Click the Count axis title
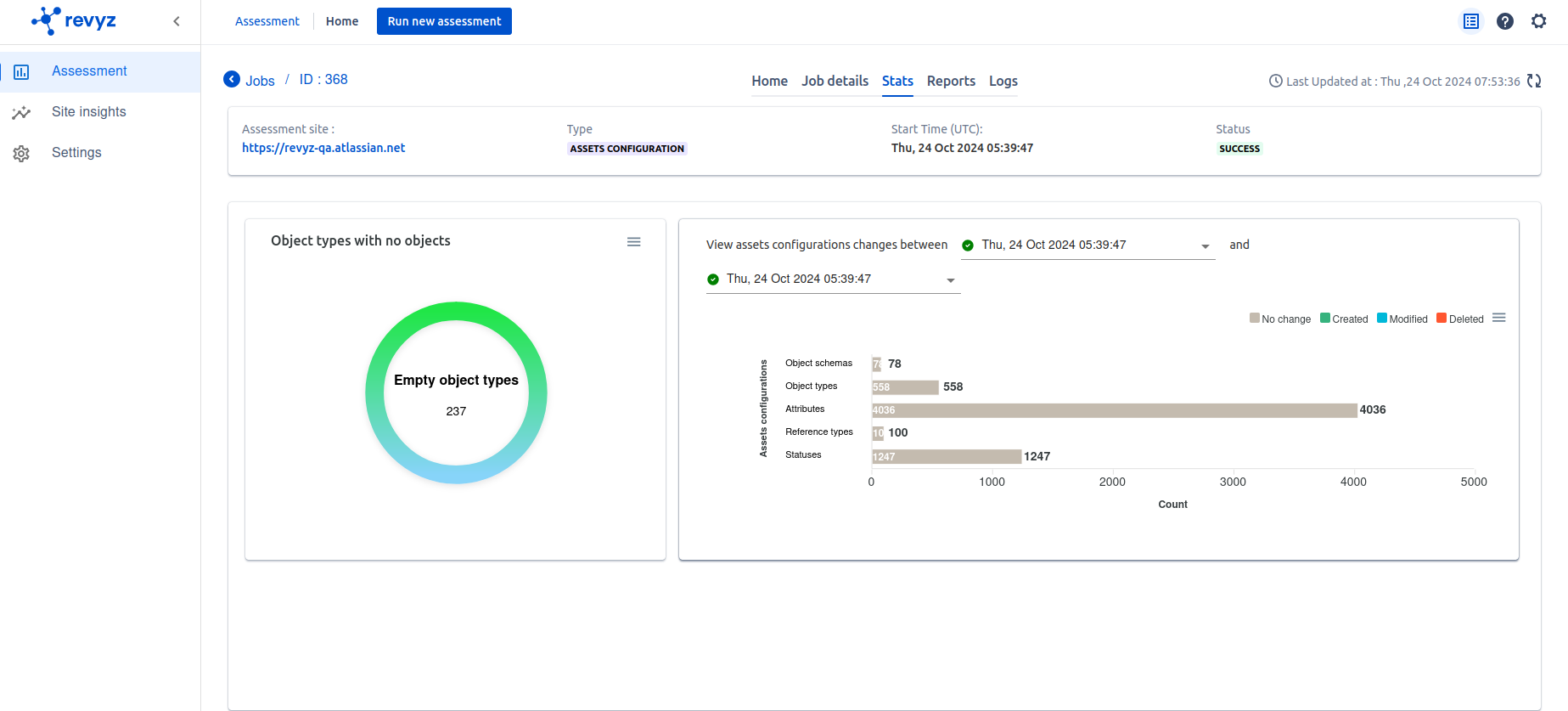Screen dimensions: 1568x711 coord(1172,505)
